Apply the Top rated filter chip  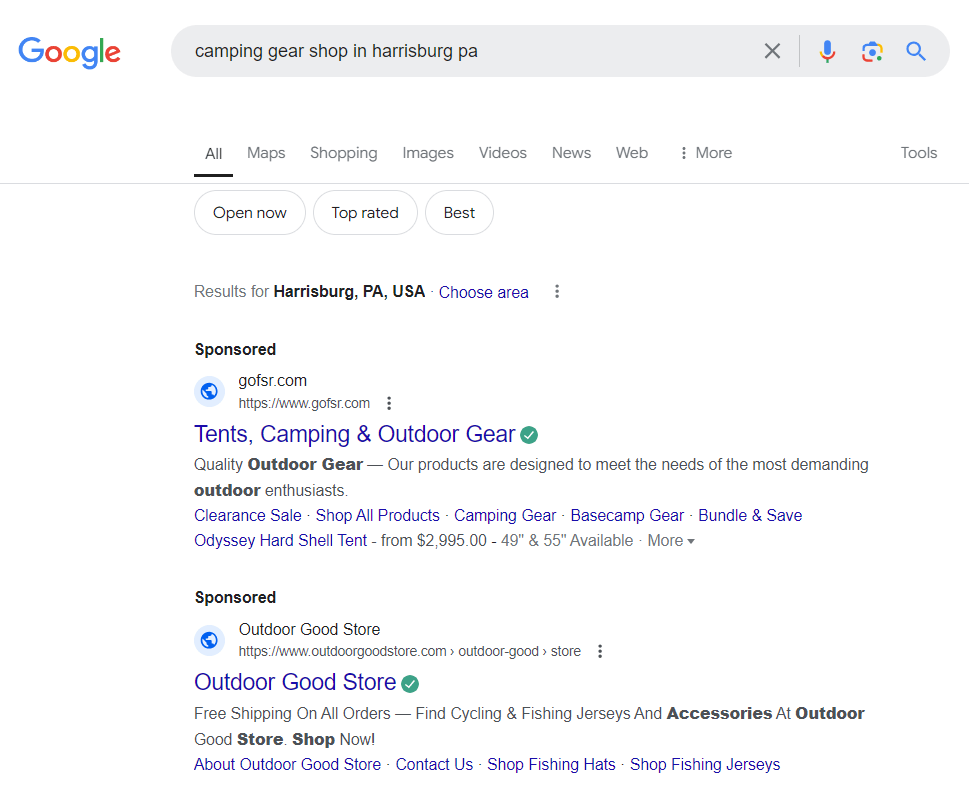point(365,213)
